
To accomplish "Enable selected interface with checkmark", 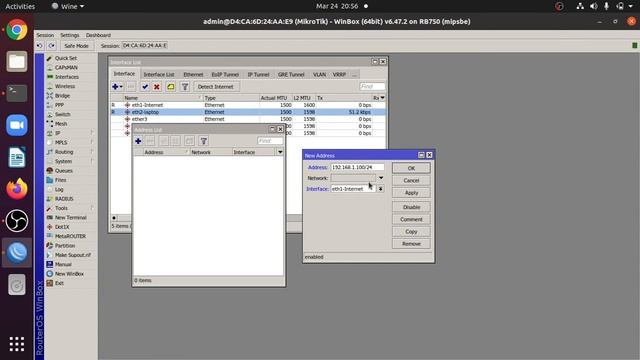I will tap(145, 87).
